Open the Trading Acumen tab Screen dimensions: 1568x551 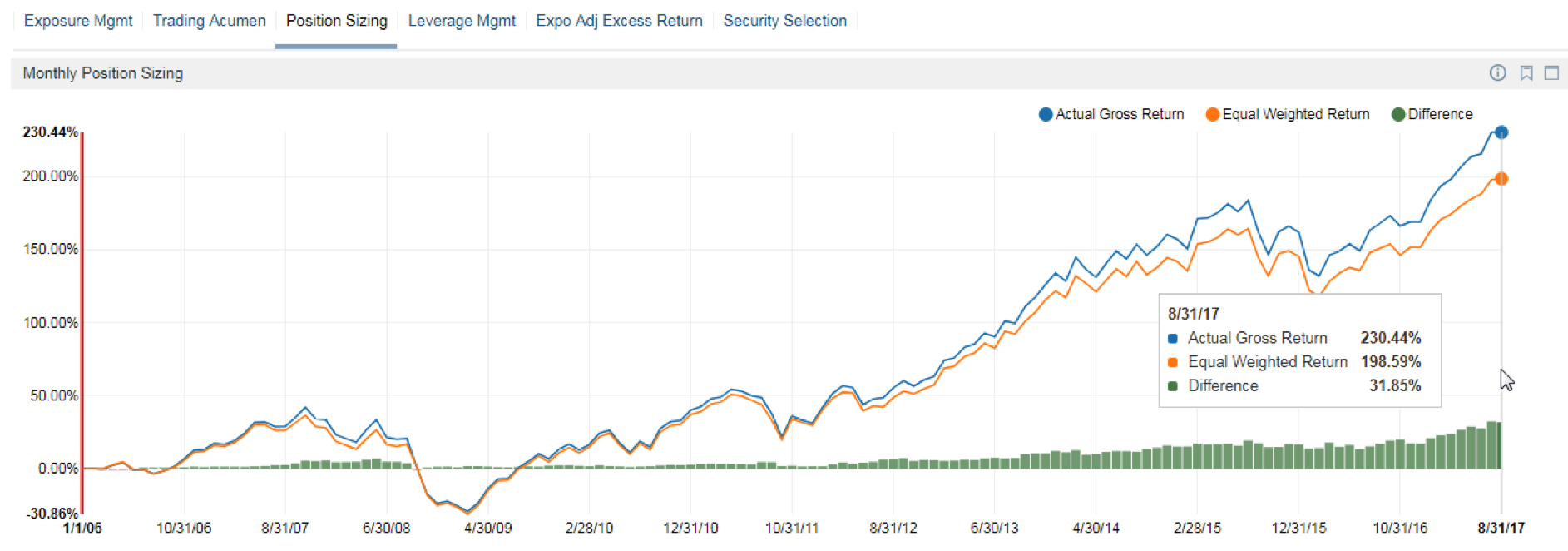pos(209,21)
